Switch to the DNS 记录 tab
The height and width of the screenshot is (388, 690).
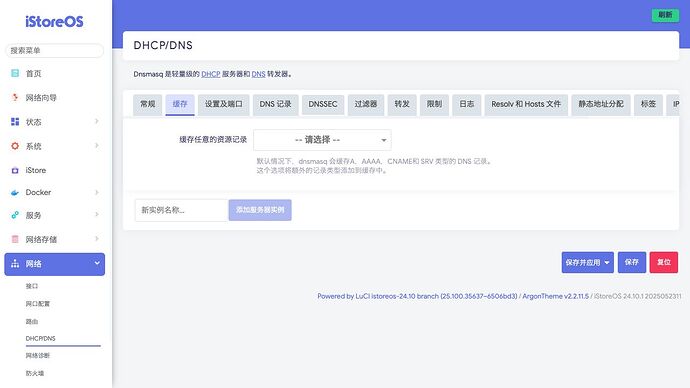point(275,104)
